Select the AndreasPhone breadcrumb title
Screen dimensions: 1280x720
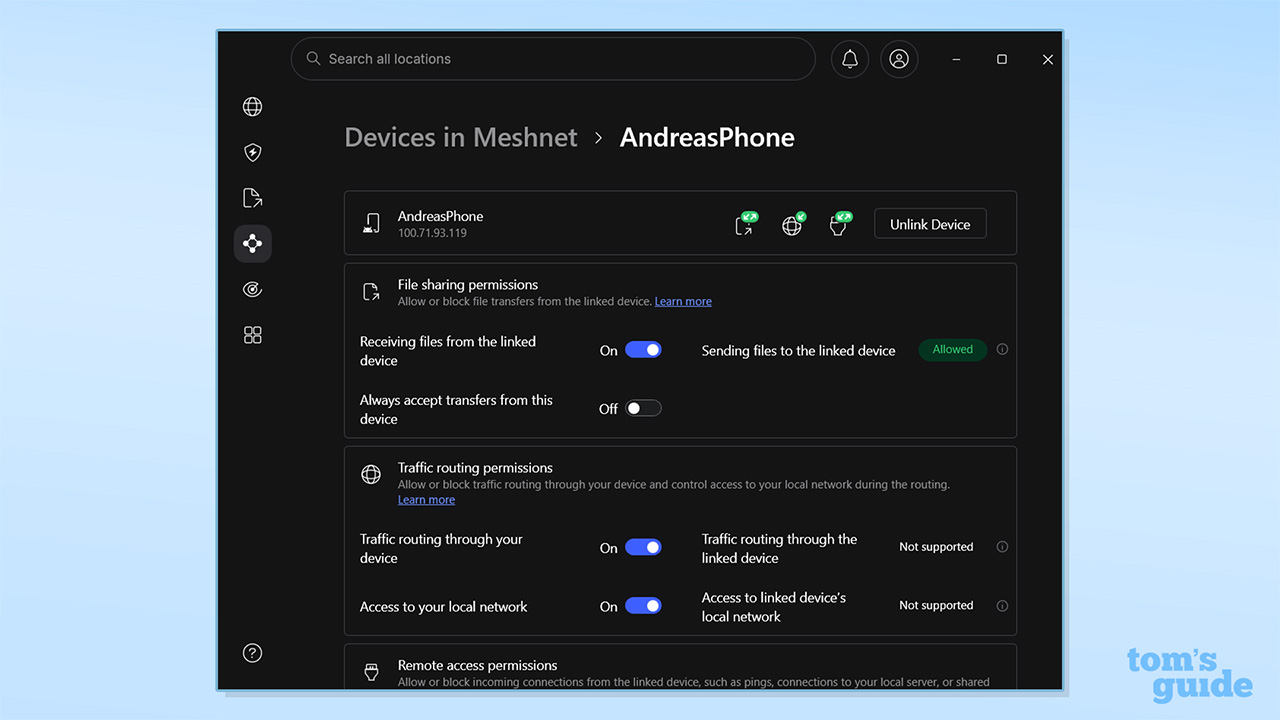(x=706, y=137)
